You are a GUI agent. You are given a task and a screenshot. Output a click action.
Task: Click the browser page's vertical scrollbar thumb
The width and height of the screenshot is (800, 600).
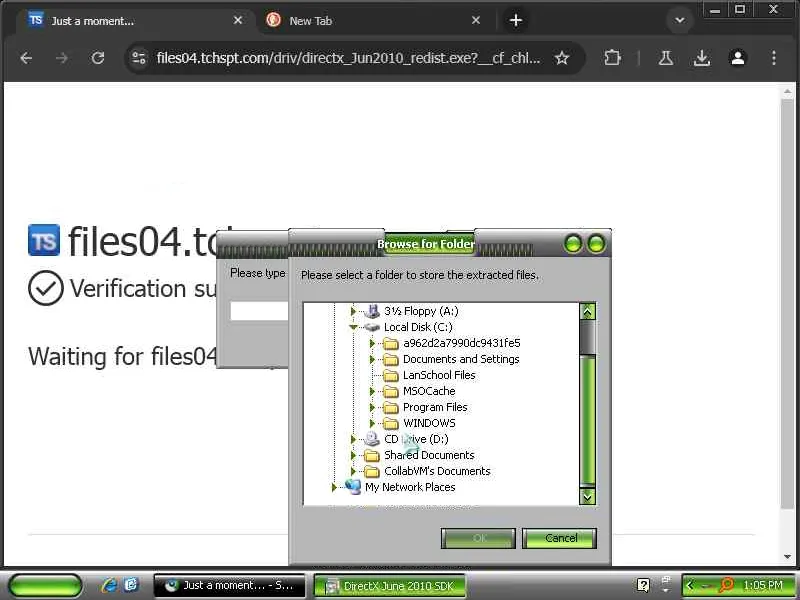787,303
